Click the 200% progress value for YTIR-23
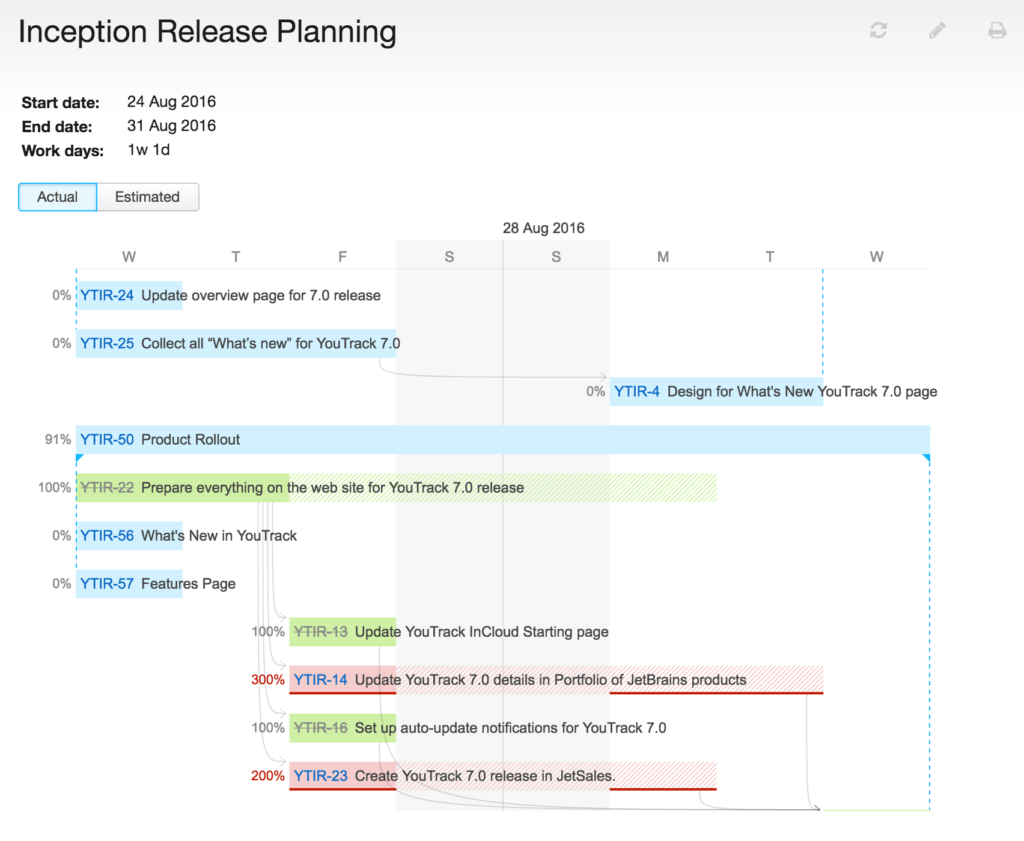This screenshot has width=1024, height=841. (x=268, y=776)
